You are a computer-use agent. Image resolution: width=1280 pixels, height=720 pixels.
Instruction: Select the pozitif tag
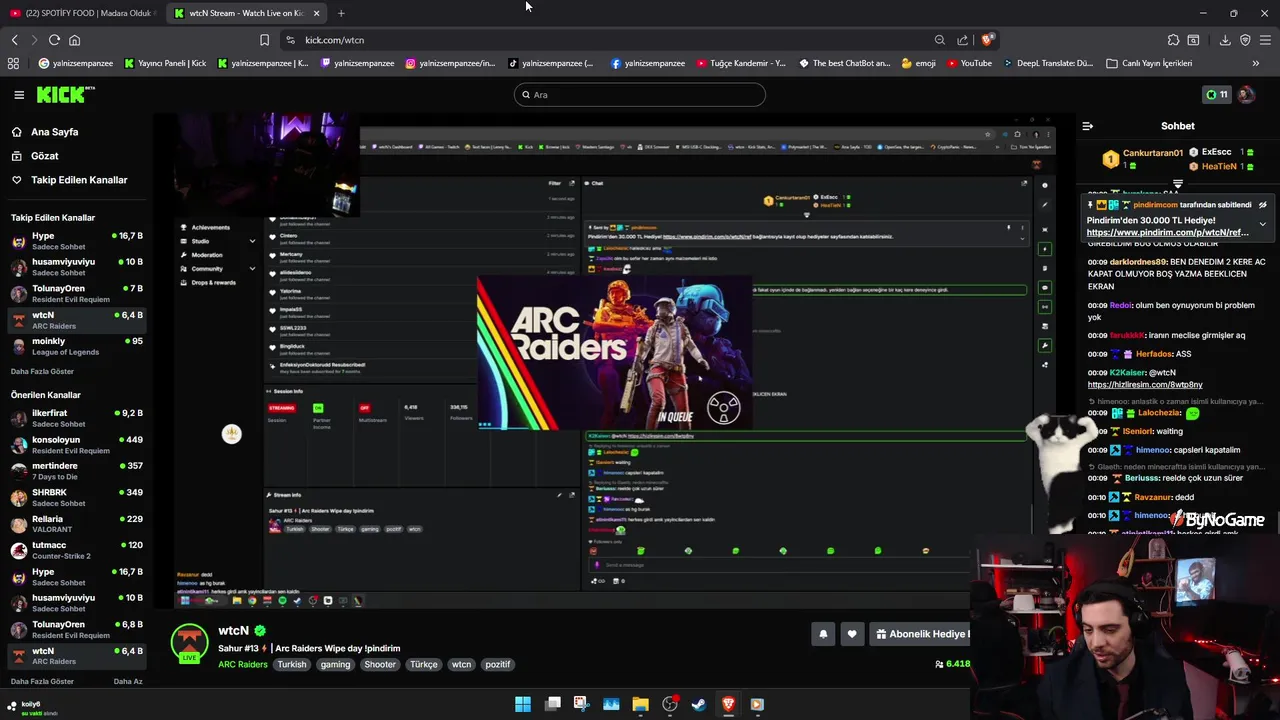click(497, 664)
